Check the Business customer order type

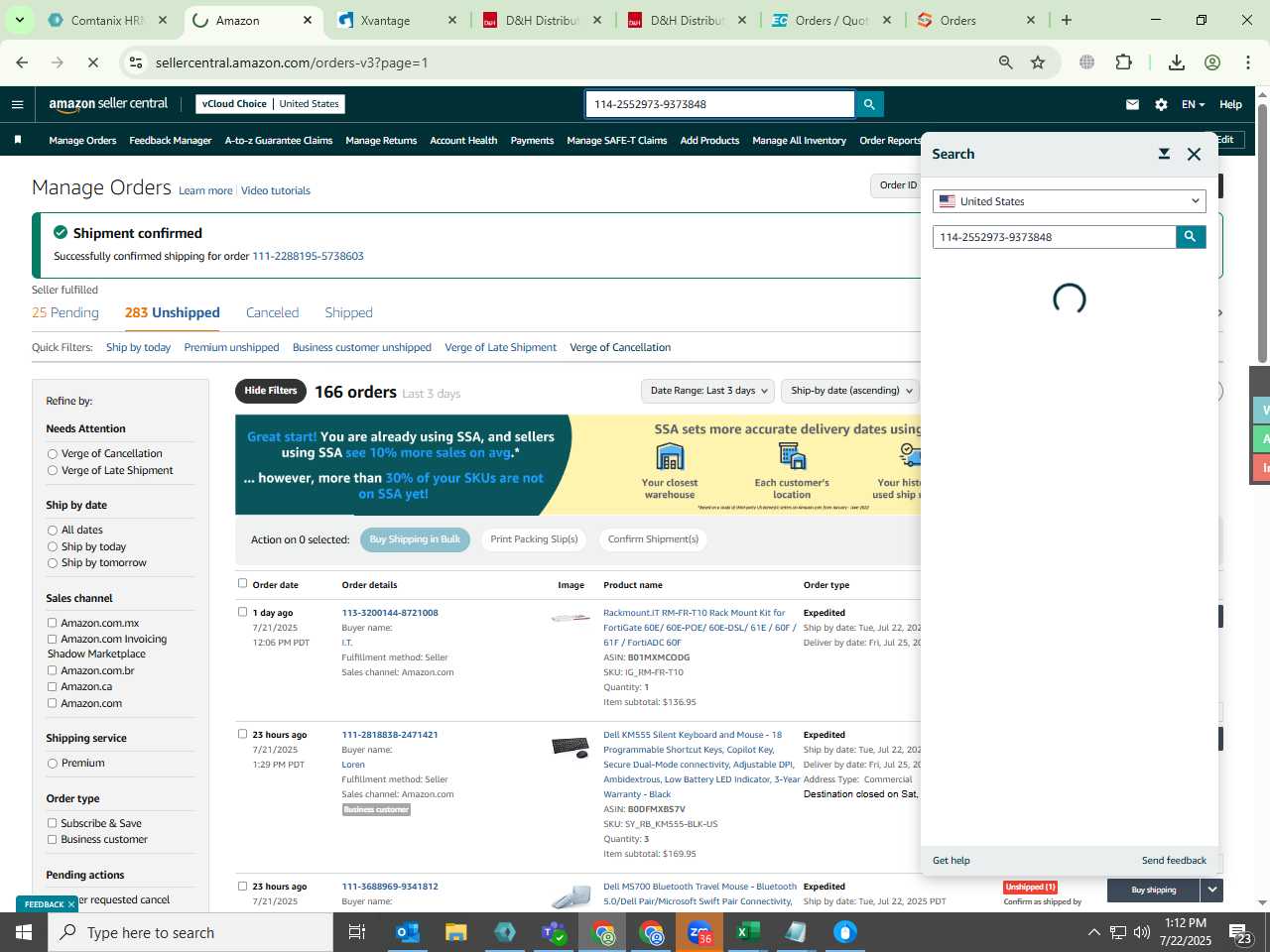53,839
